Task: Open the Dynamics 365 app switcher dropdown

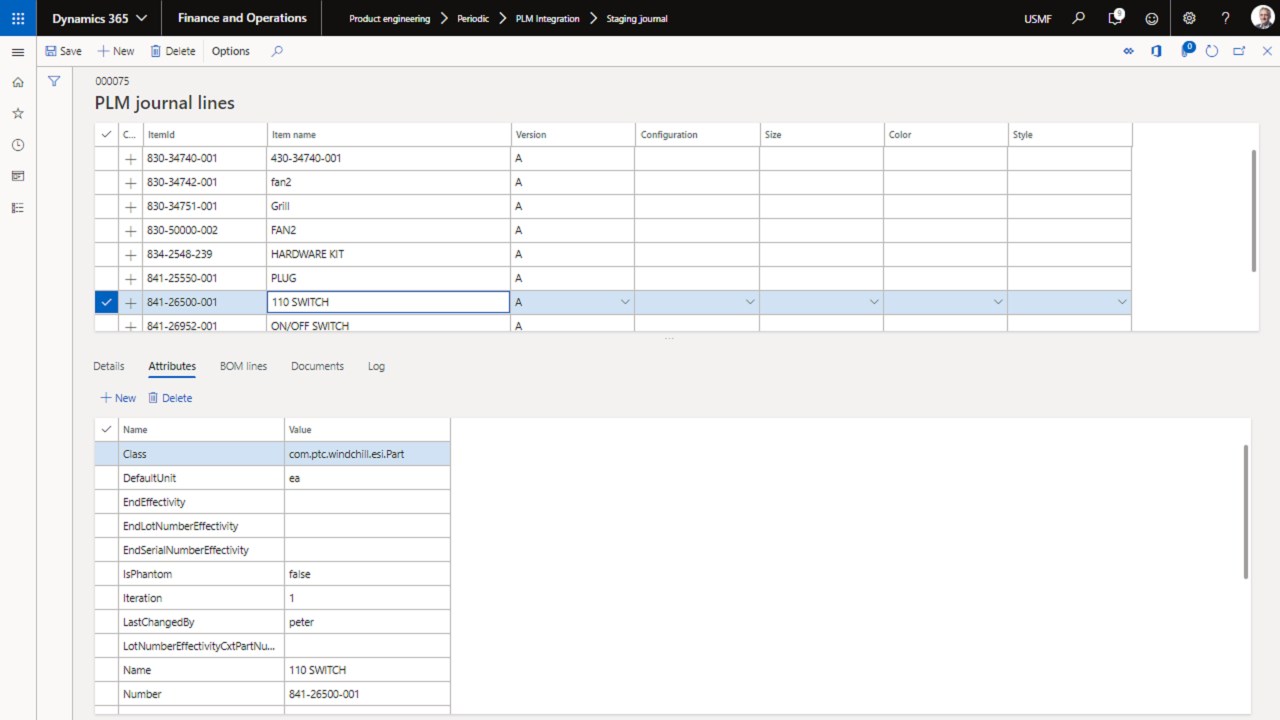Action: (99, 18)
